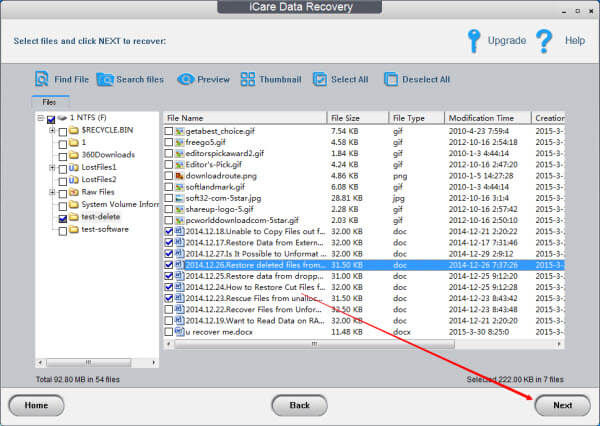Screen dimensions: 600x426
Task: Click the file list horizontal scrollbar
Action: (364, 344)
